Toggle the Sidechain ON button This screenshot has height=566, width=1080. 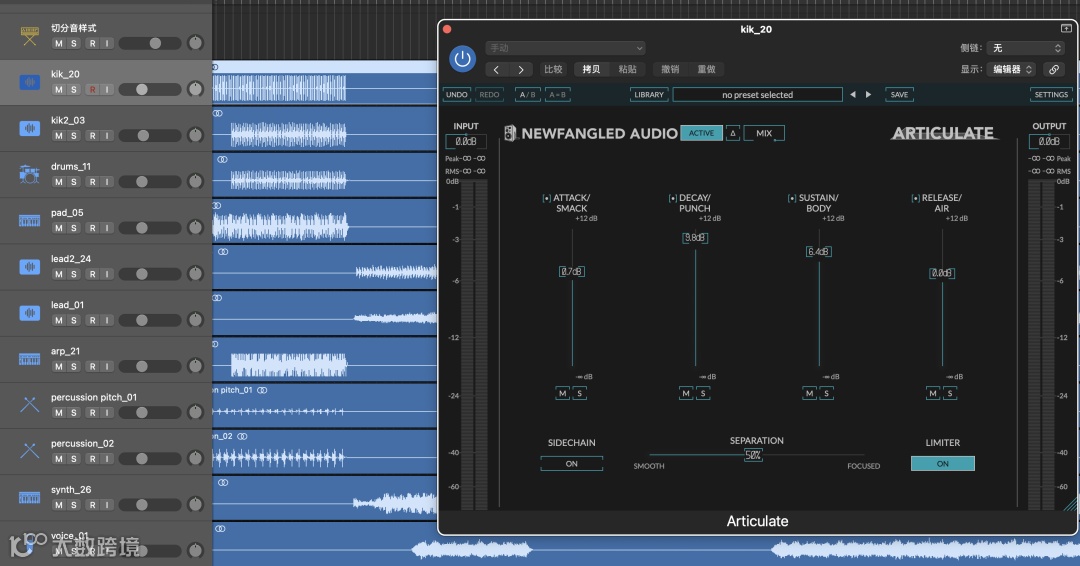coord(572,463)
